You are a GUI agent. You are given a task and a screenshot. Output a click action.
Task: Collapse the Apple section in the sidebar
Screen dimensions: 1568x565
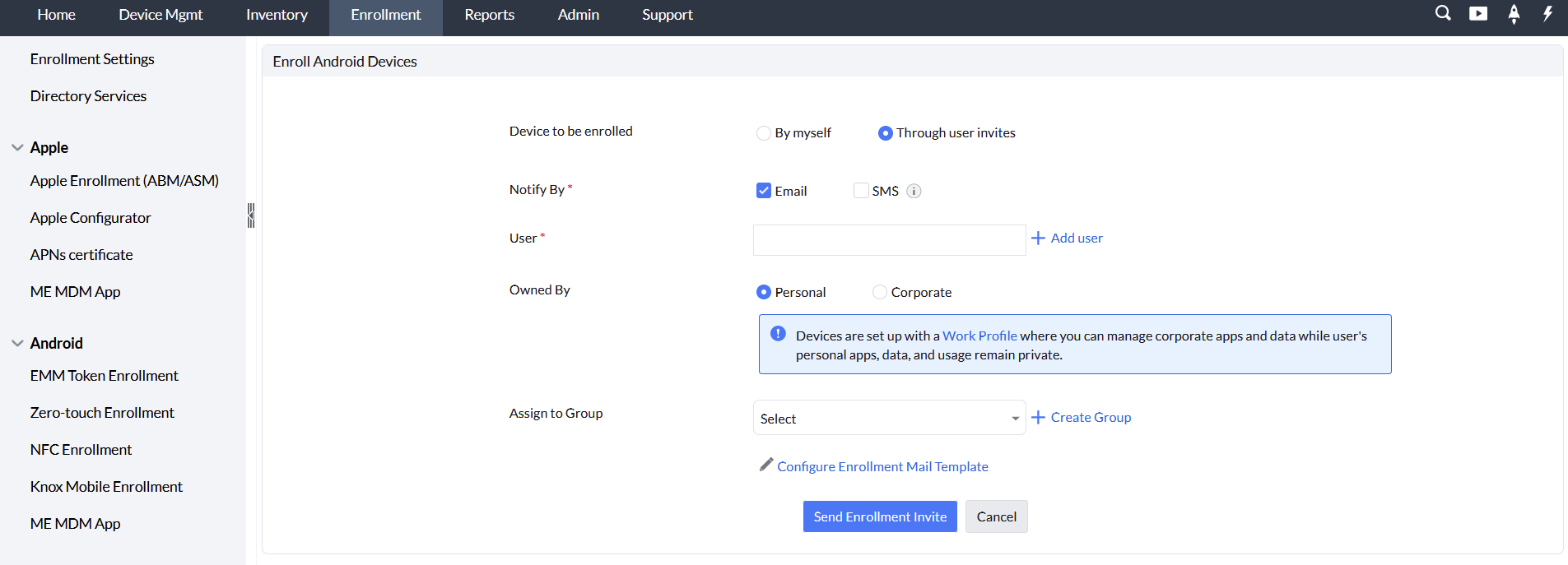coord(17,148)
